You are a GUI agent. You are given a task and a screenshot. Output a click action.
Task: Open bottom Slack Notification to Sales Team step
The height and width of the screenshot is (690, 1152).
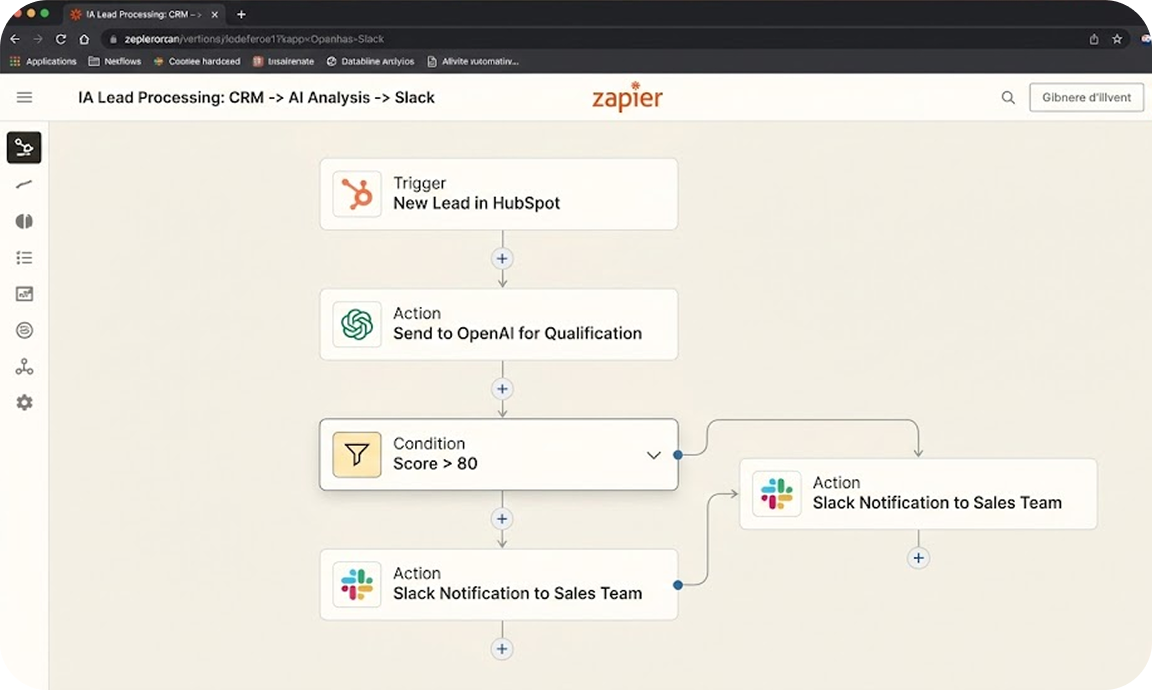point(499,584)
